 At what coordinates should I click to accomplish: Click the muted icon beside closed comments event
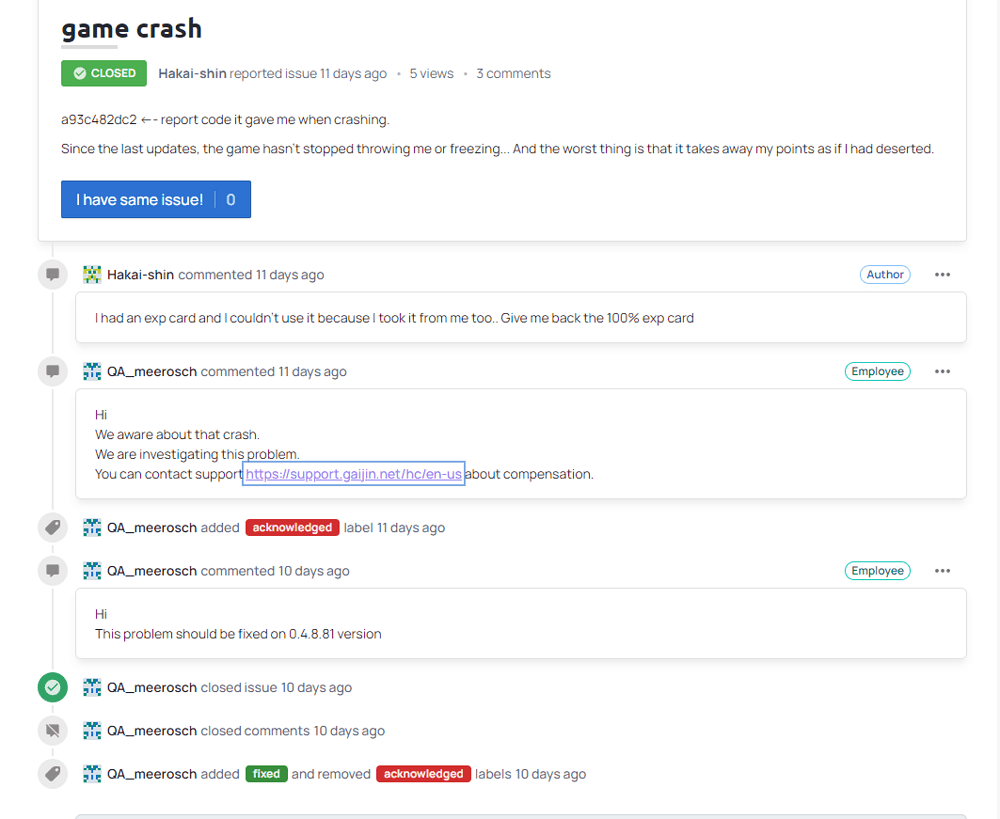pos(52,730)
